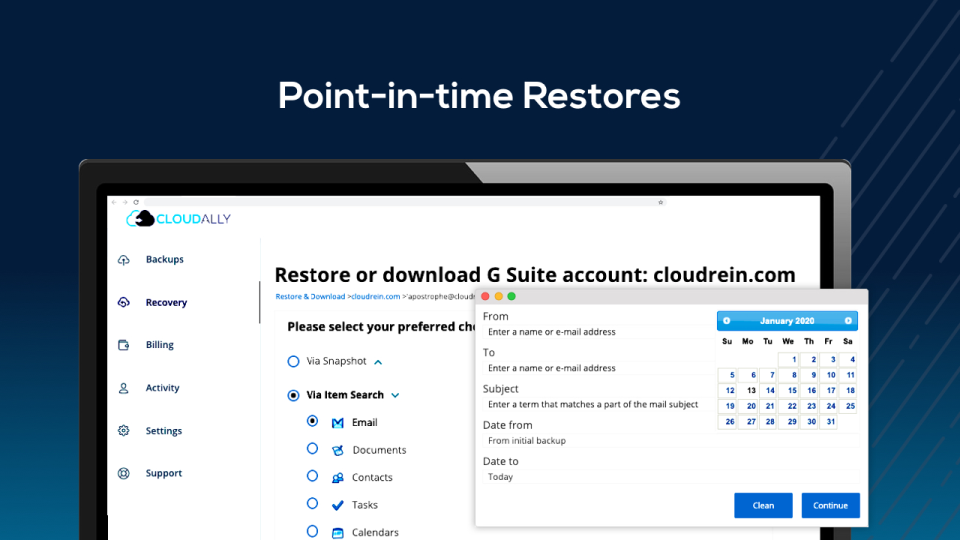Image resolution: width=960 pixels, height=540 pixels.
Task: Close the search dialog with red button
Action: point(486,296)
